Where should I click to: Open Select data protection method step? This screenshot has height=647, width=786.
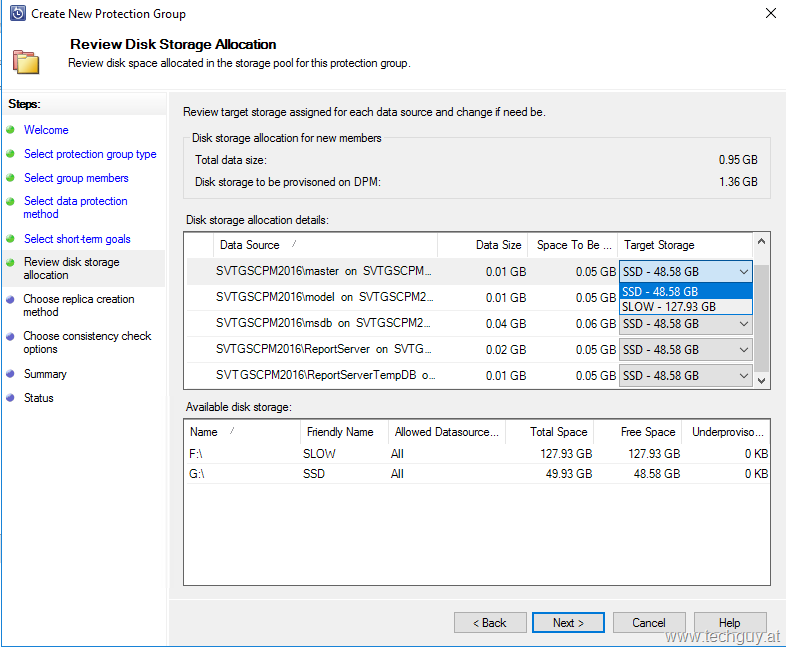pyautogui.click(x=75, y=207)
